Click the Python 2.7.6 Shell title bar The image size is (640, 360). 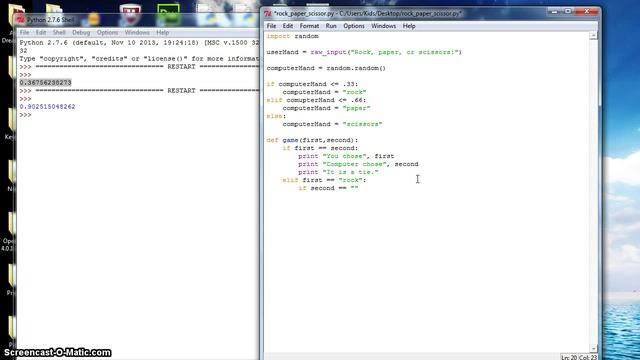pyautogui.click(x=137, y=20)
